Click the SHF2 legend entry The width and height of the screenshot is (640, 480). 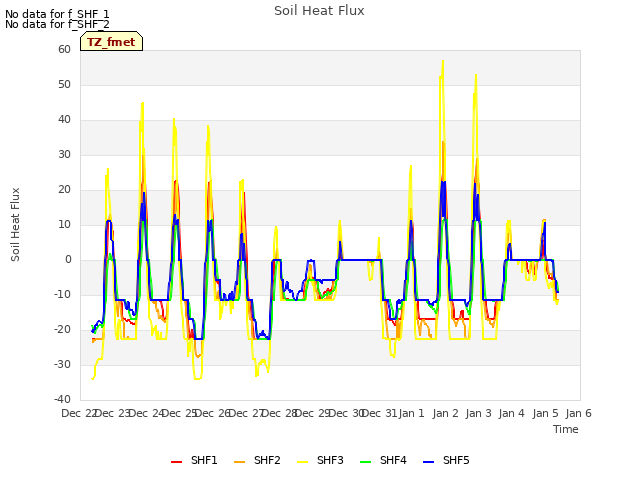point(257,461)
